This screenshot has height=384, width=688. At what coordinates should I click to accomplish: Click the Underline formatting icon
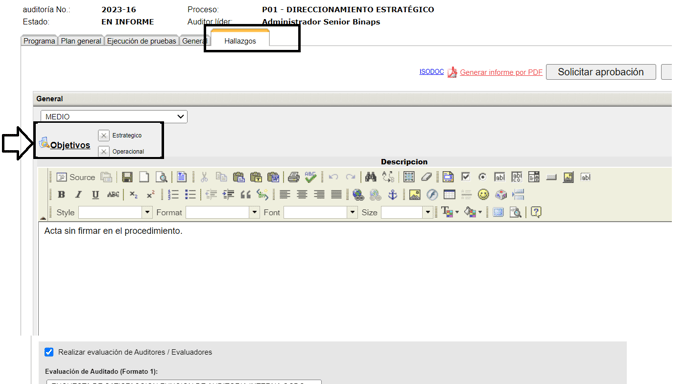click(x=95, y=194)
